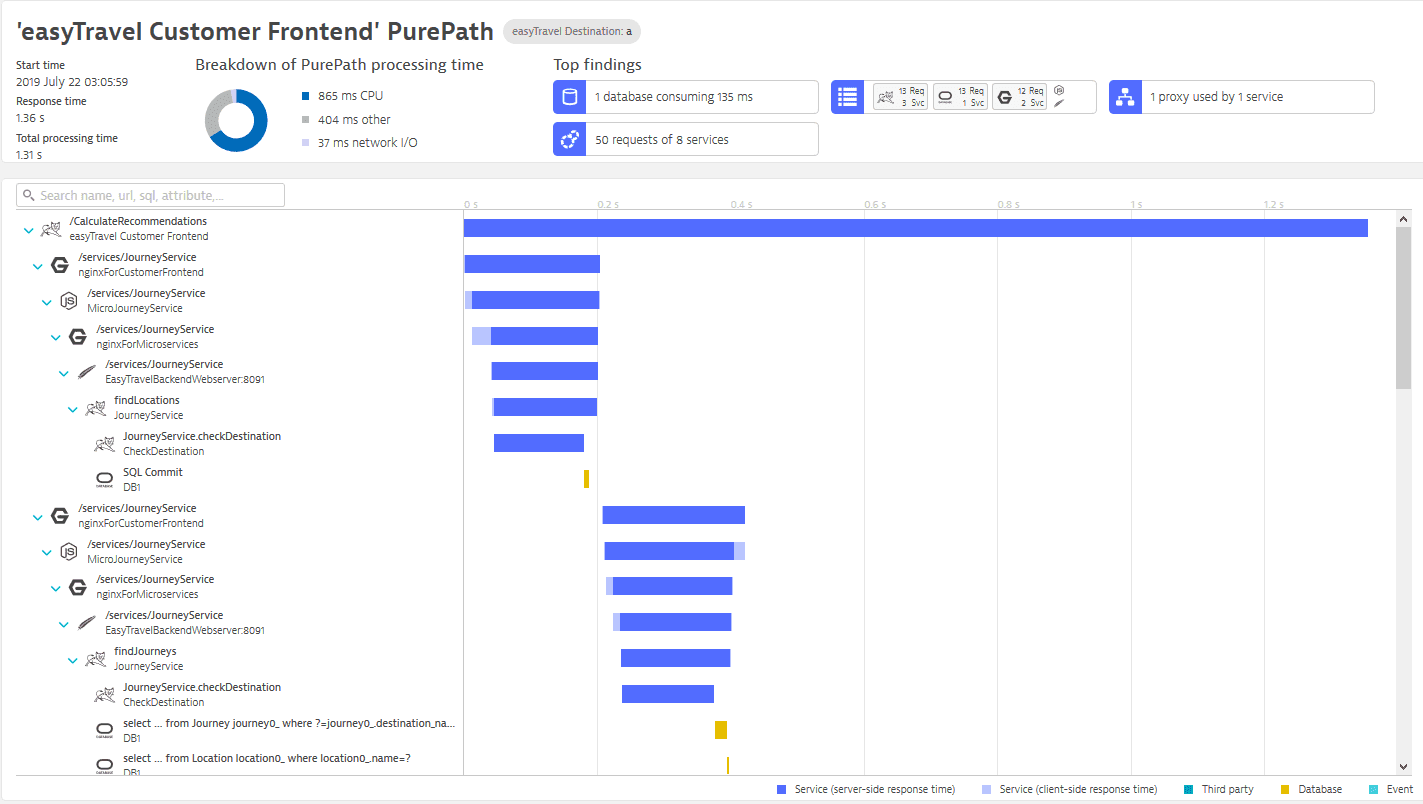Click the findJourneys timeline bar
The image size is (1423, 804).
click(676, 658)
